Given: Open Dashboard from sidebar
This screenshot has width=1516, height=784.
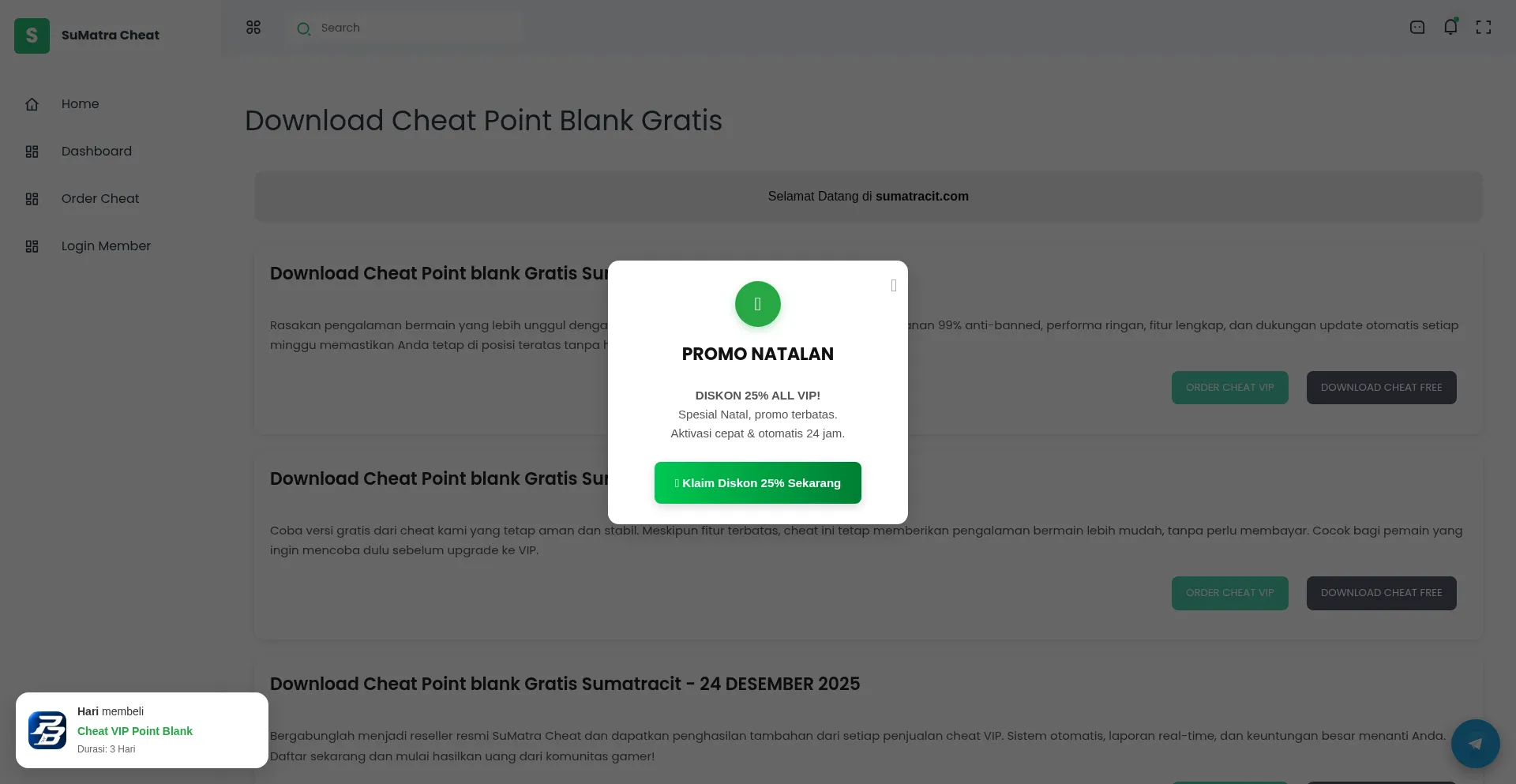Looking at the screenshot, I should pos(96,152).
